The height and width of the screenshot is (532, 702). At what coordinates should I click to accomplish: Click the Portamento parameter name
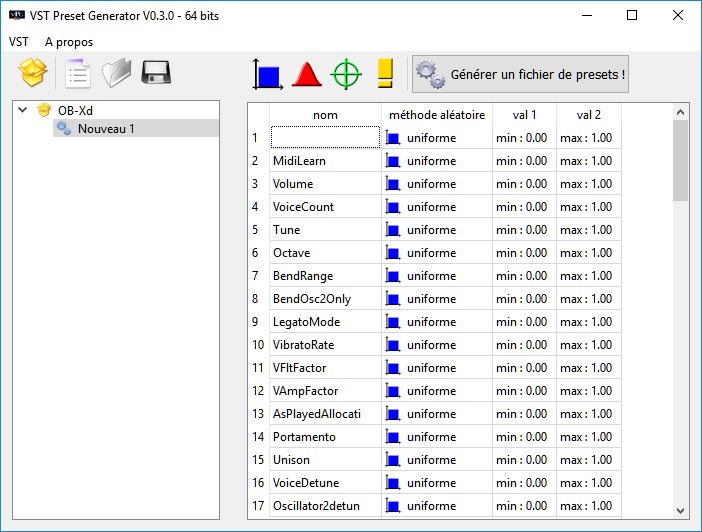[x=304, y=437]
